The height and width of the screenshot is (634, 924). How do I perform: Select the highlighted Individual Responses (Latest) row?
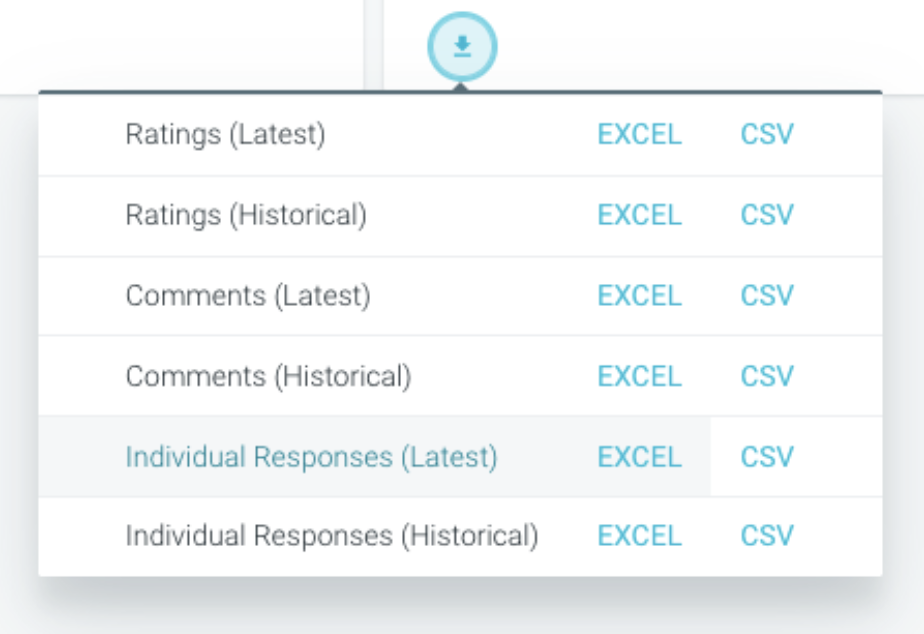click(x=460, y=457)
